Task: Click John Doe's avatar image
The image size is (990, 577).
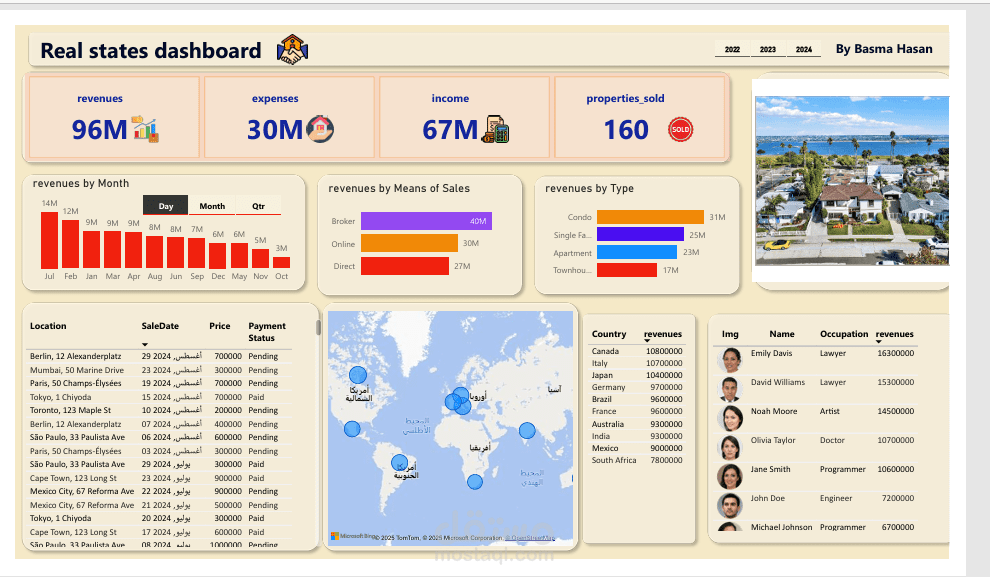Action: coord(730,505)
